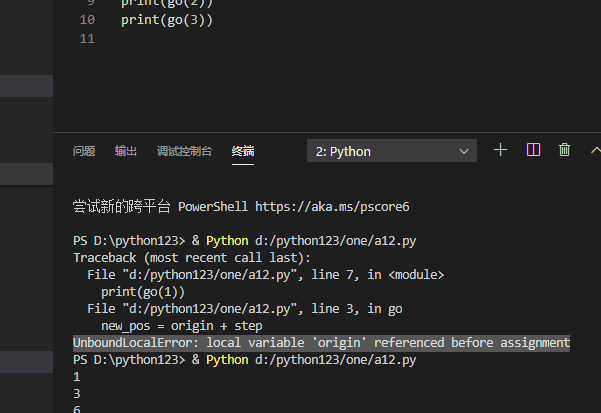The width and height of the screenshot is (601, 413).
Task: Click the first 'PS D:\python123>' prompt line
Action: pos(245,241)
